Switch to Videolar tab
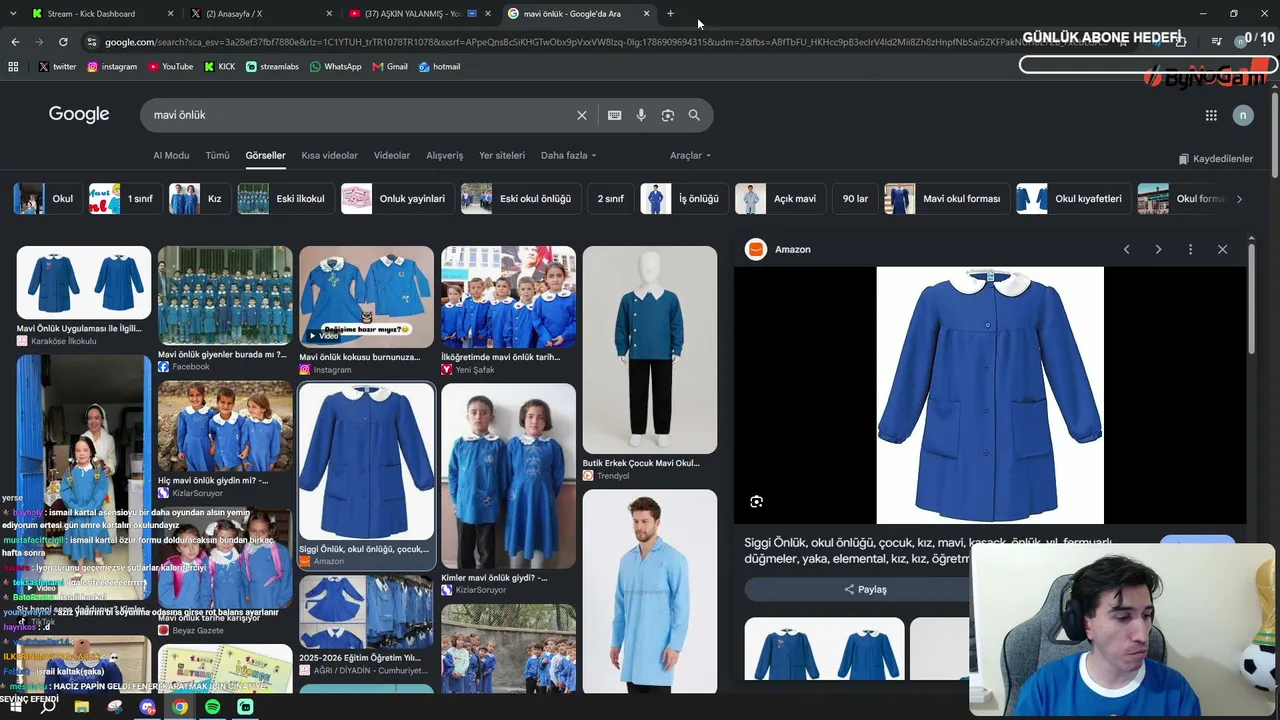The height and width of the screenshot is (720, 1280). pyautogui.click(x=392, y=156)
